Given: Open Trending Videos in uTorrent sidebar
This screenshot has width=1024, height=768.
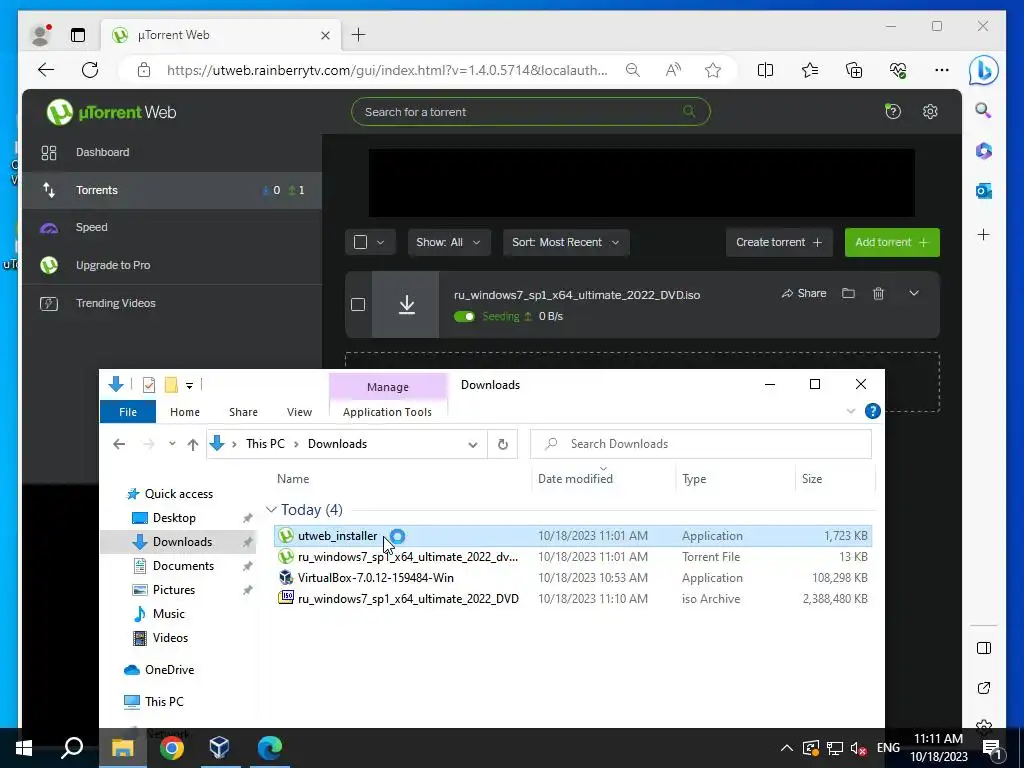Looking at the screenshot, I should coord(116,303).
